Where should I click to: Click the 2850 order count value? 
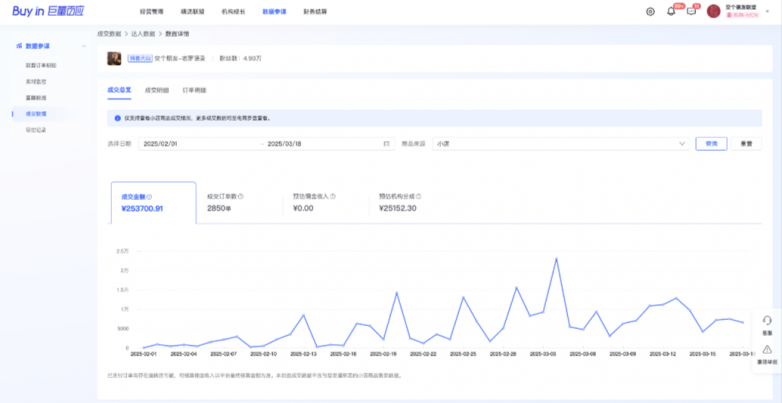[219, 208]
